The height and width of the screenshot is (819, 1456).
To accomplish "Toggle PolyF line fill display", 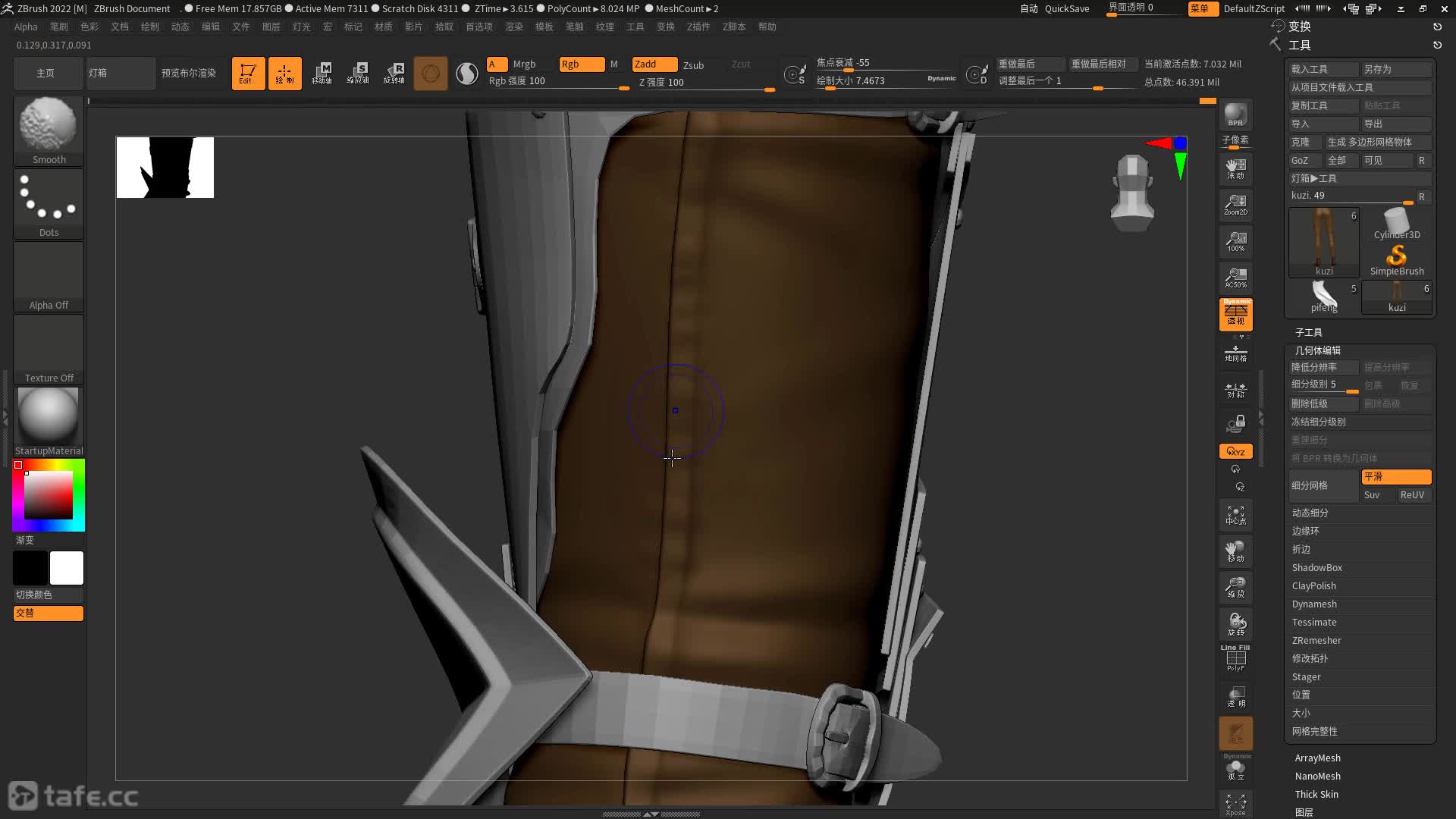I will click(1235, 658).
